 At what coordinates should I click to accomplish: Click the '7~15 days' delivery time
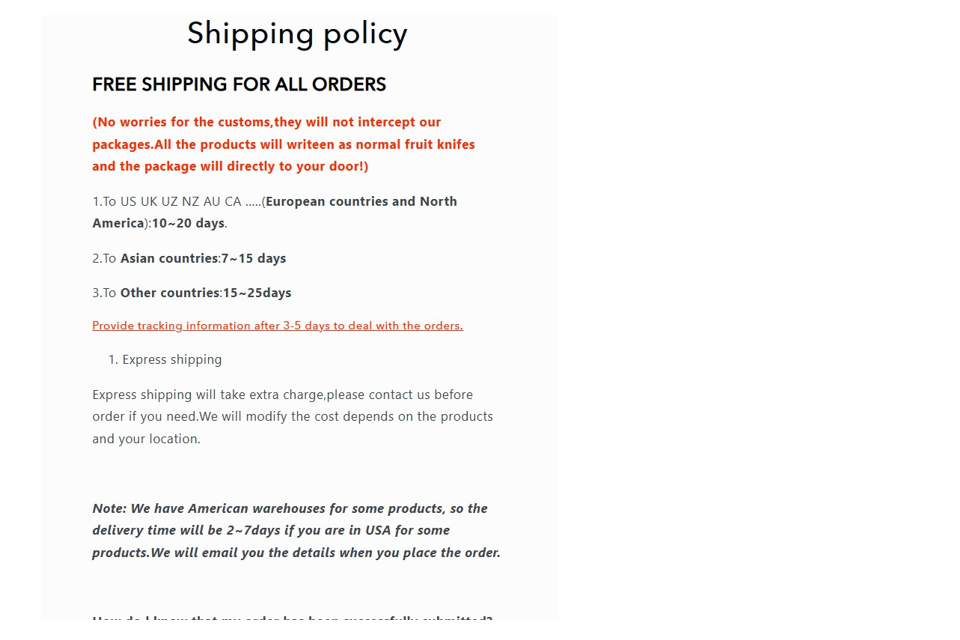pyautogui.click(x=254, y=259)
